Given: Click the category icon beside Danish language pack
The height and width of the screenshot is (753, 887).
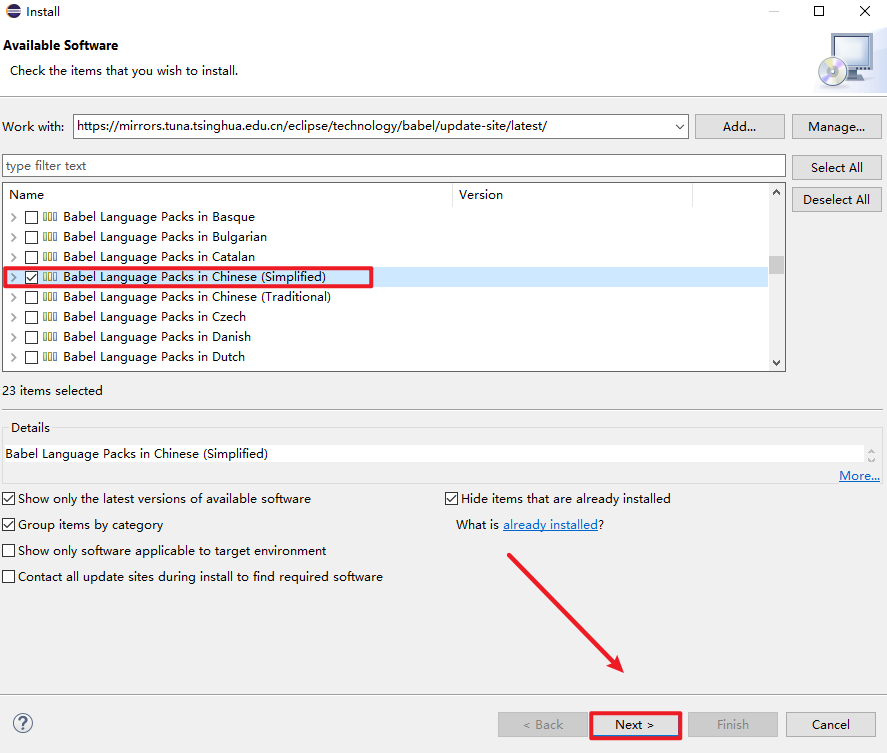Looking at the screenshot, I should pyautogui.click(x=50, y=337).
